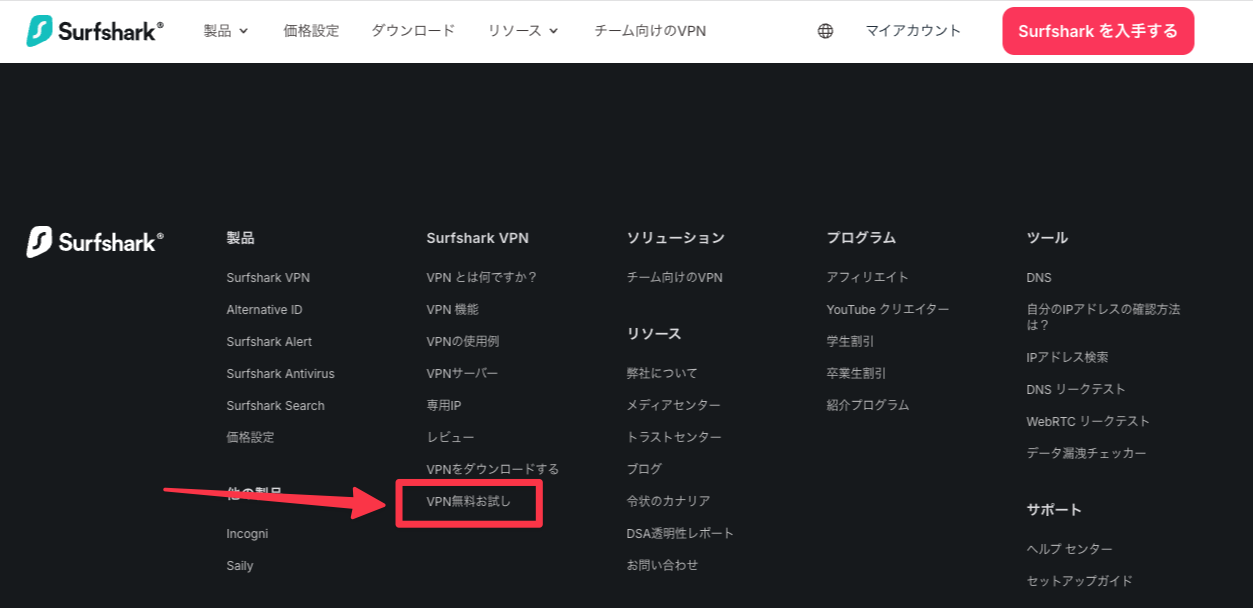
Task: Open VPN とは何ですか？ link
Action: 482,277
